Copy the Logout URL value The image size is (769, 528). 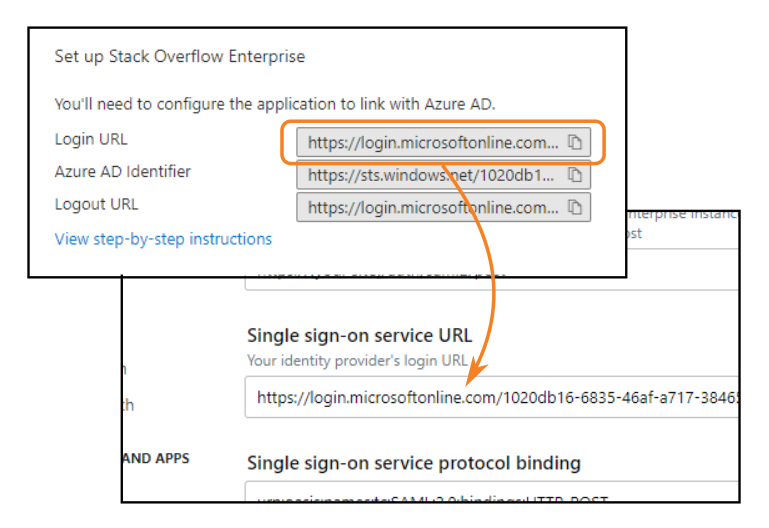[x=575, y=208]
